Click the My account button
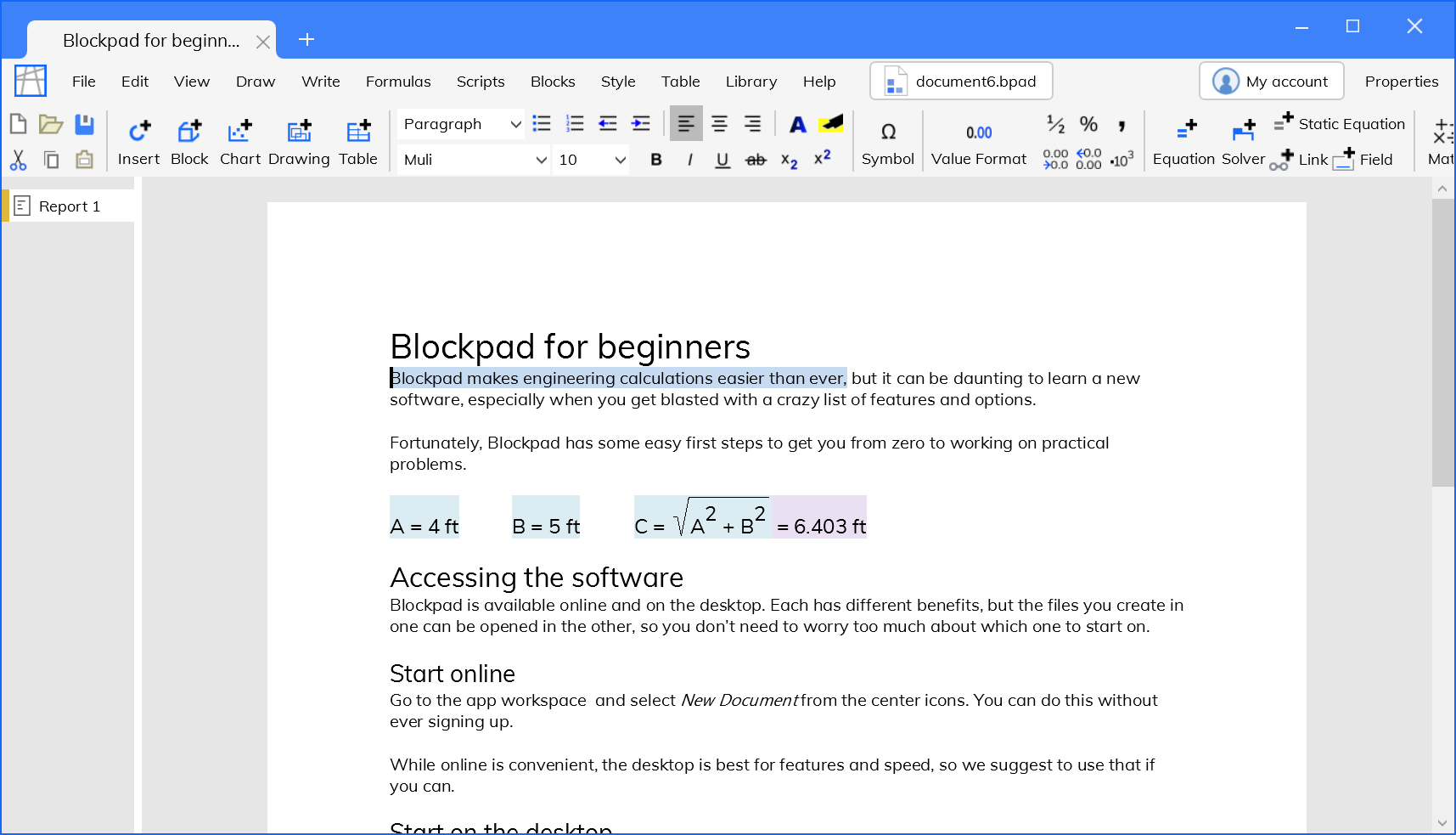The height and width of the screenshot is (835, 1456). [1271, 81]
